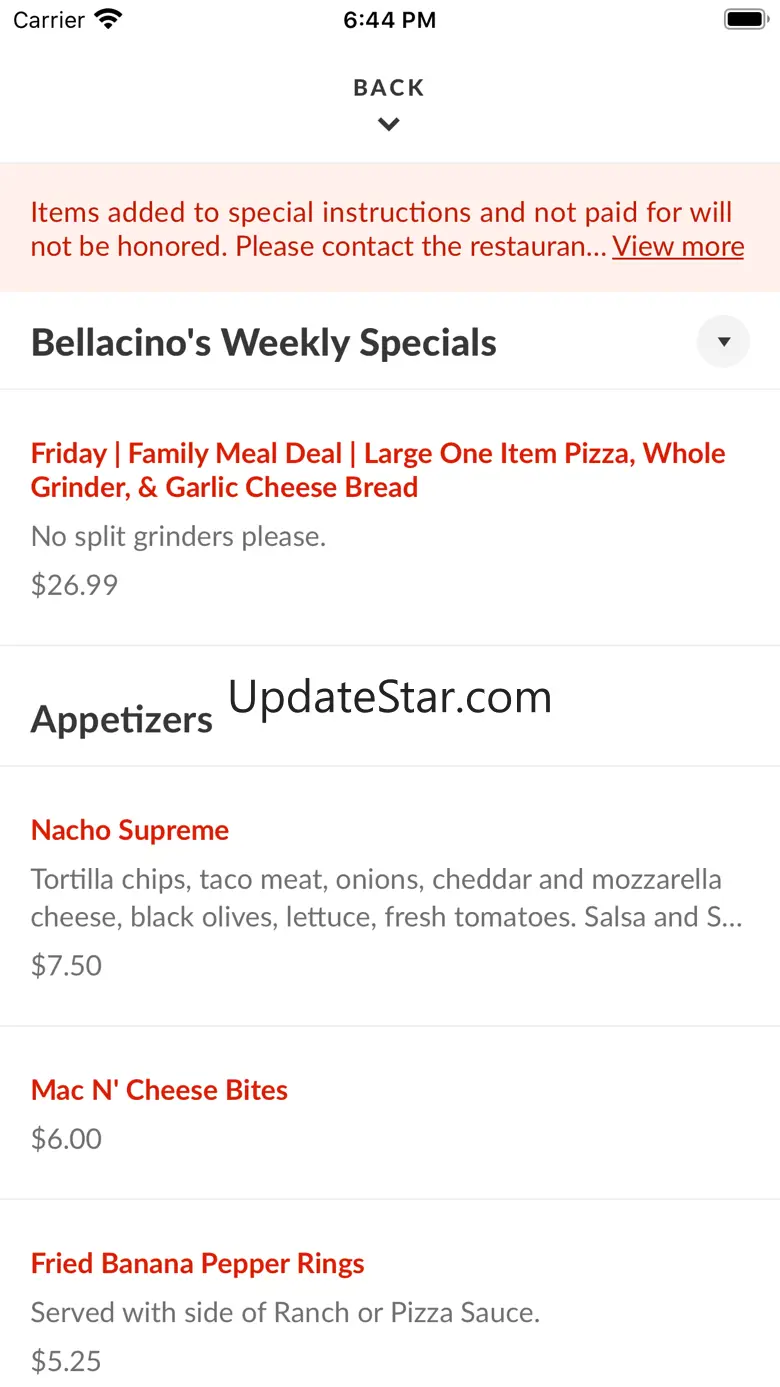Collapse Bellacino's Weekly Specials with arrow button

[x=723, y=342]
